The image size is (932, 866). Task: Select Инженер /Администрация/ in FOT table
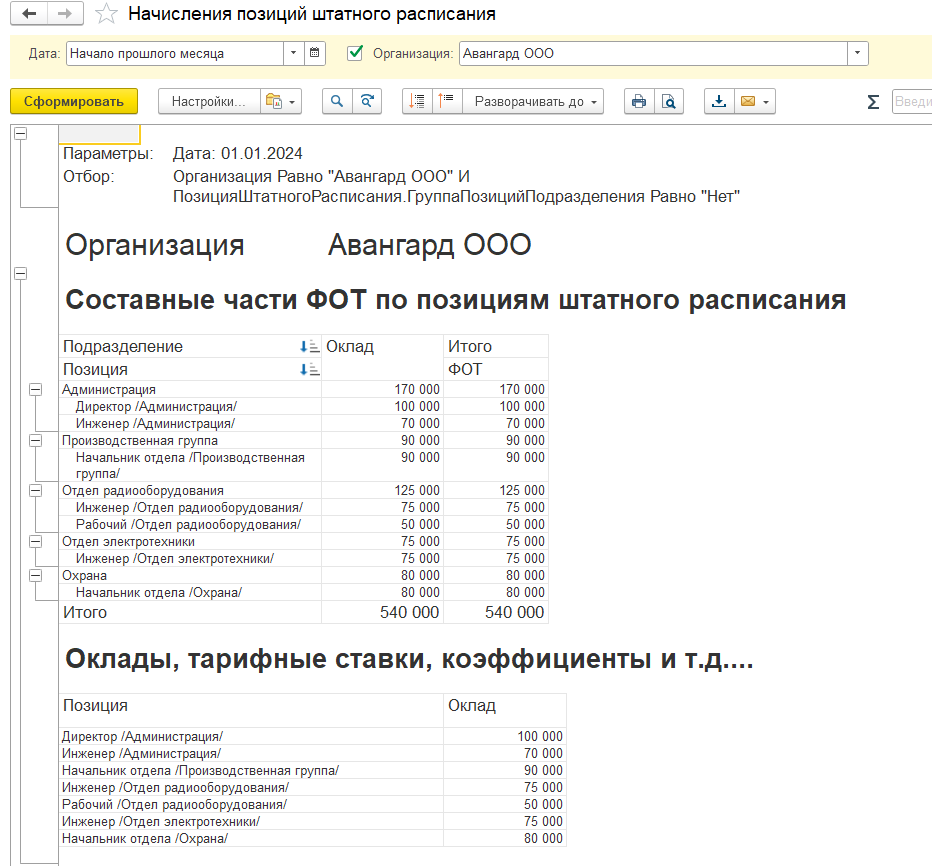[x=190, y=424]
